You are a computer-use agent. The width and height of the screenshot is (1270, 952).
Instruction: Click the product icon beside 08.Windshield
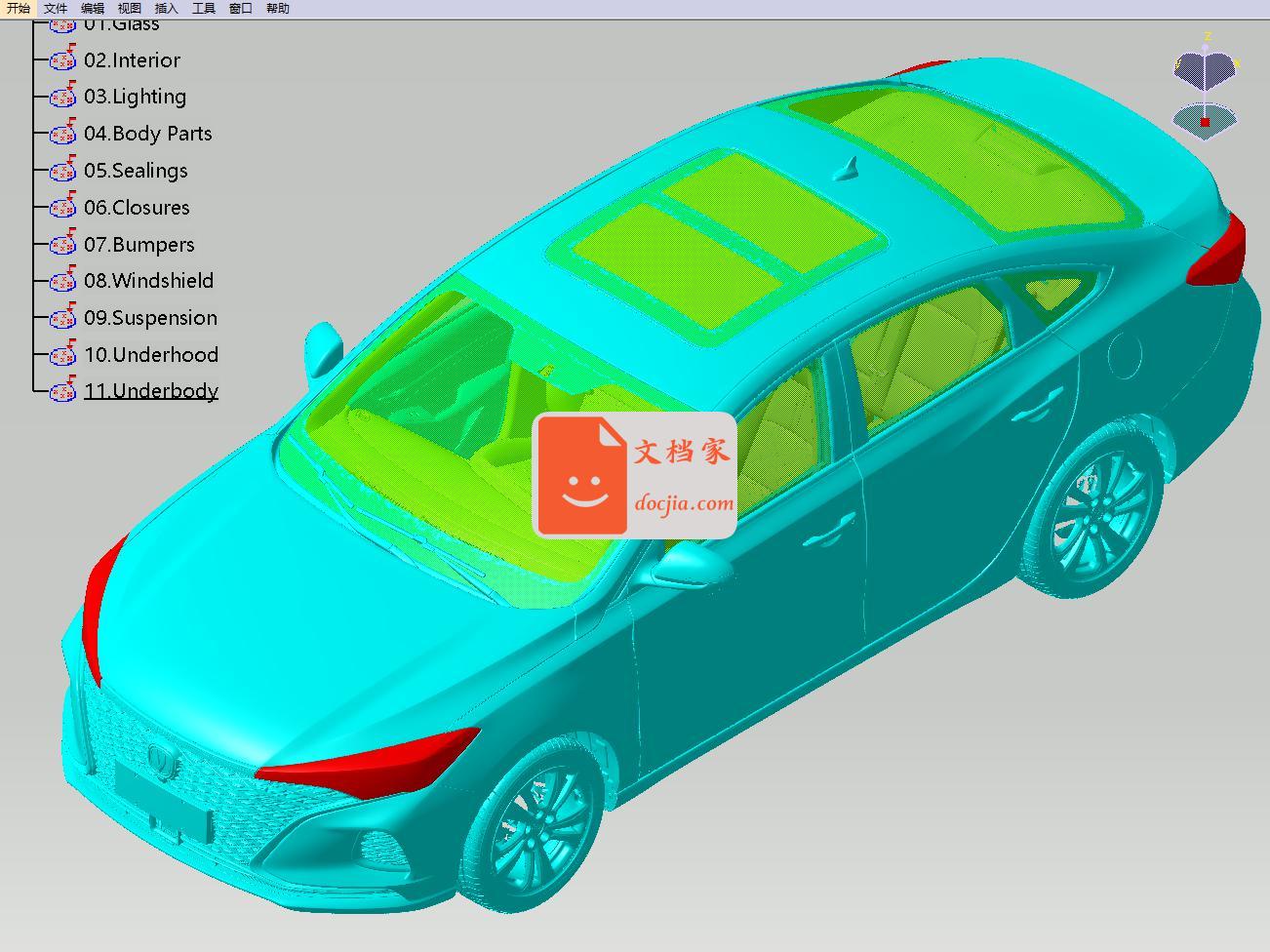point(63,280)
